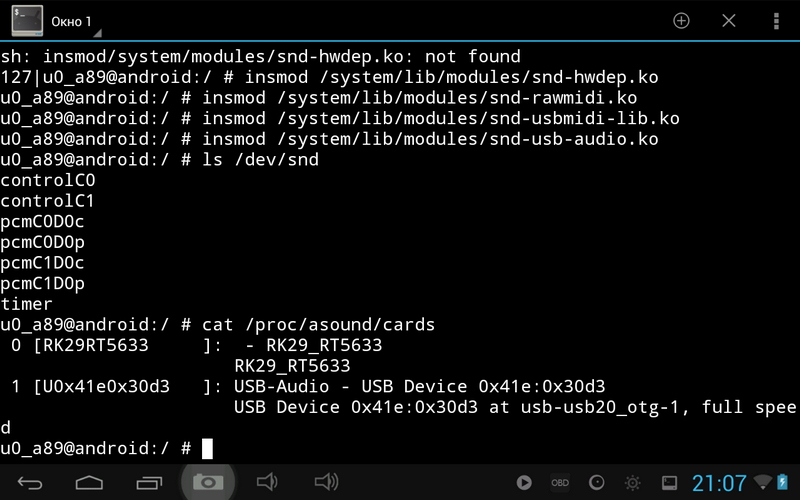800x500 pixels.
Task: Open the three-dot overflow menu
Action: [x=776, y=20]
